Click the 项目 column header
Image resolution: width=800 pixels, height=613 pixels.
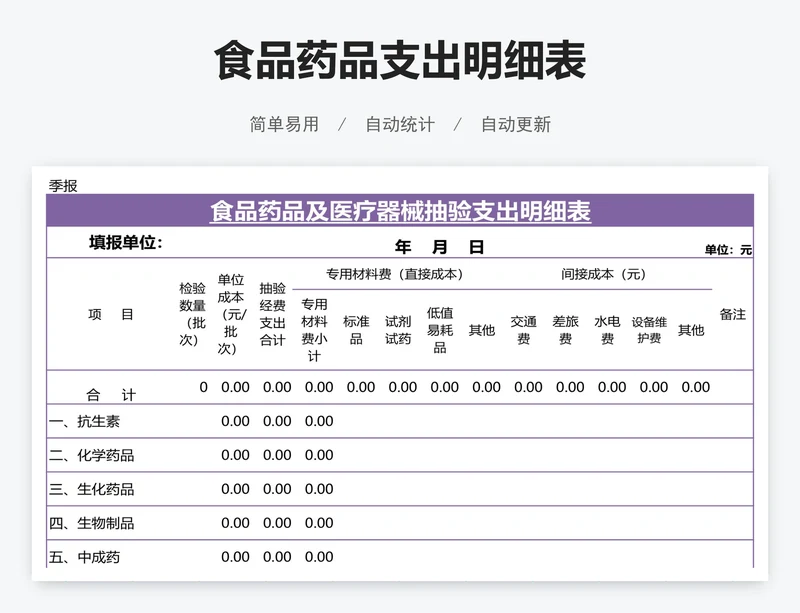pyautogui.click(x=110, y=314)
